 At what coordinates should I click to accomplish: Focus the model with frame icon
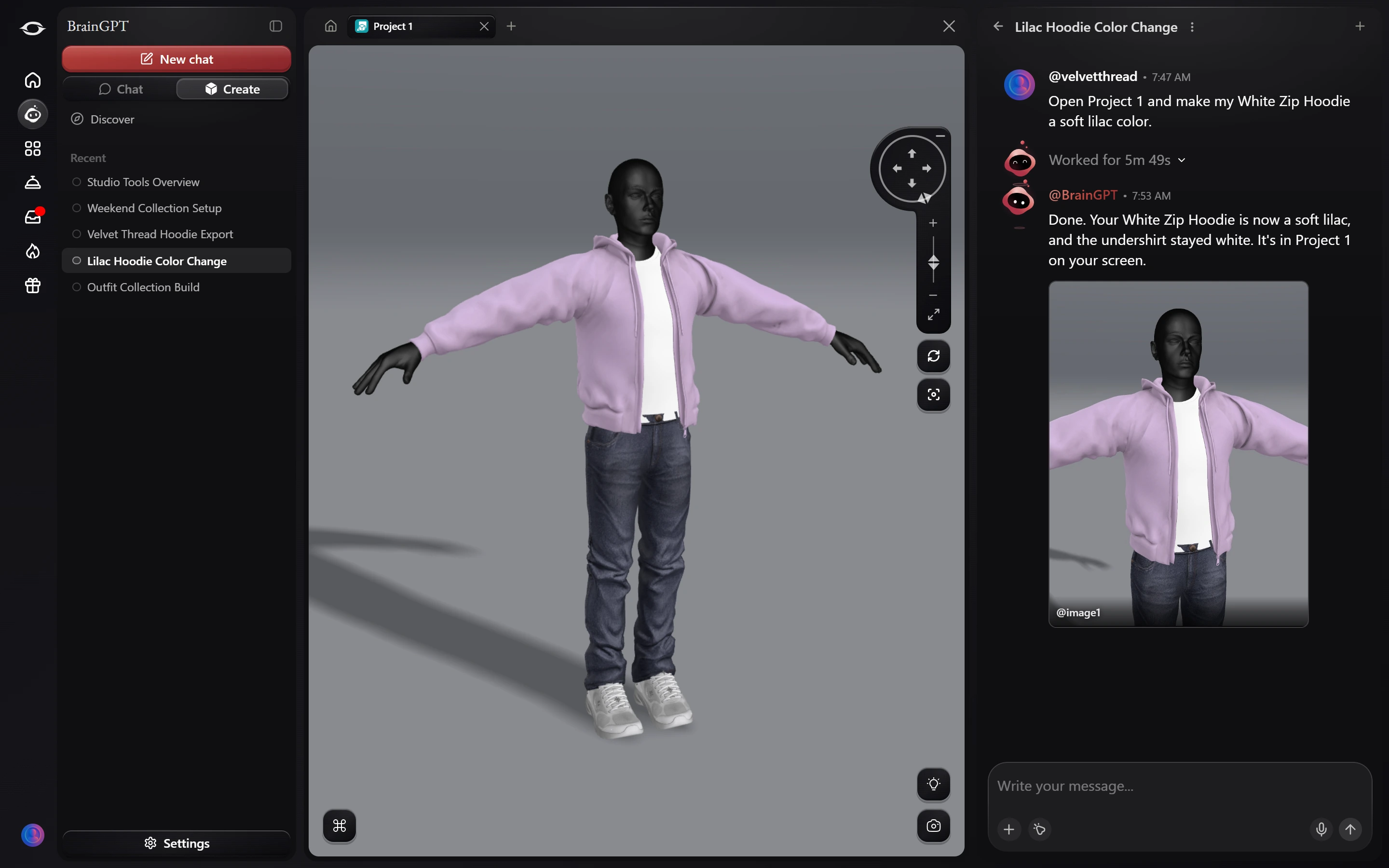933,394
